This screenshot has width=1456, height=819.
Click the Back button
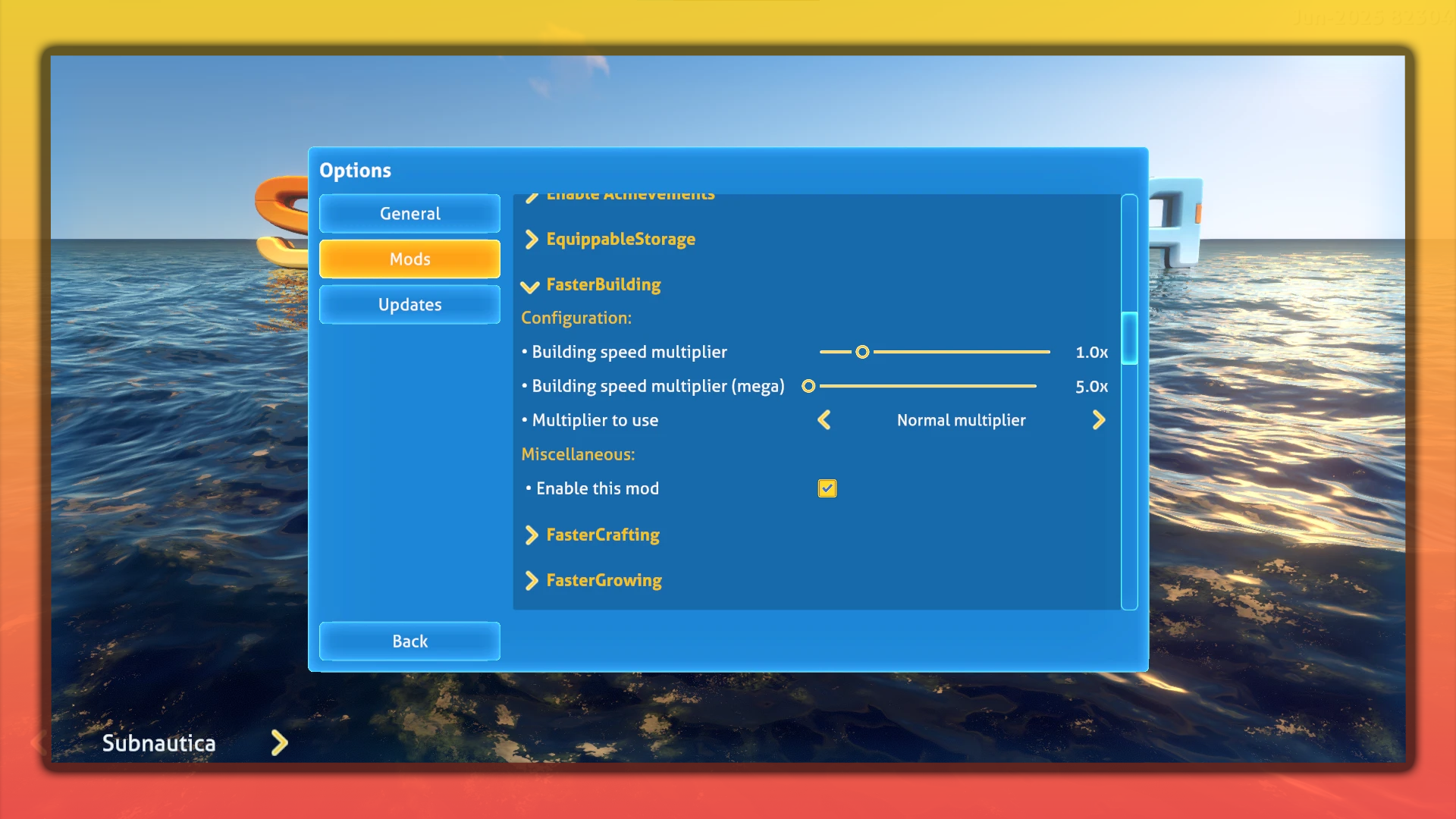click(x=409, y=642)
